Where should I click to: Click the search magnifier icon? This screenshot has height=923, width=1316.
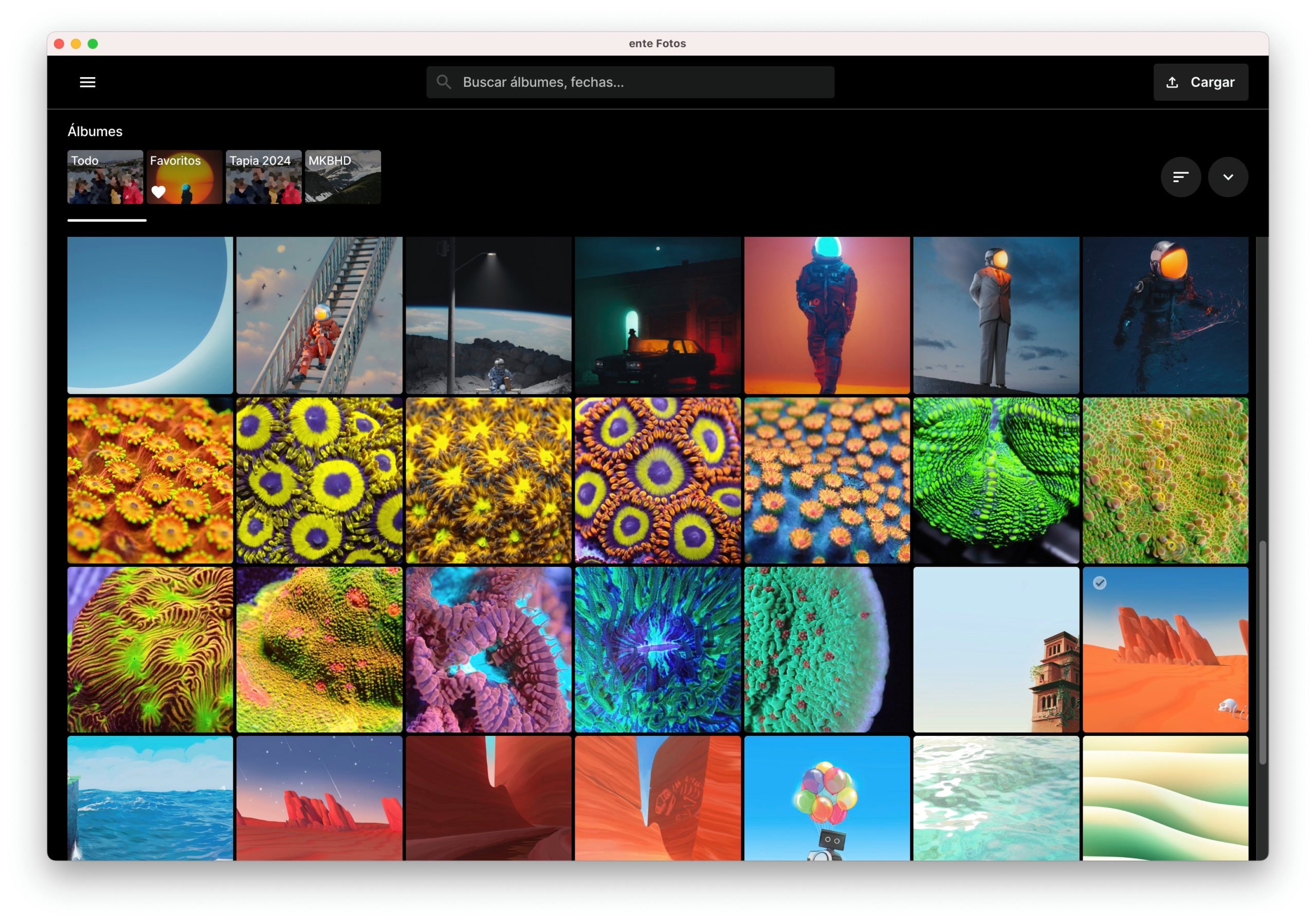tap(443, 82)
